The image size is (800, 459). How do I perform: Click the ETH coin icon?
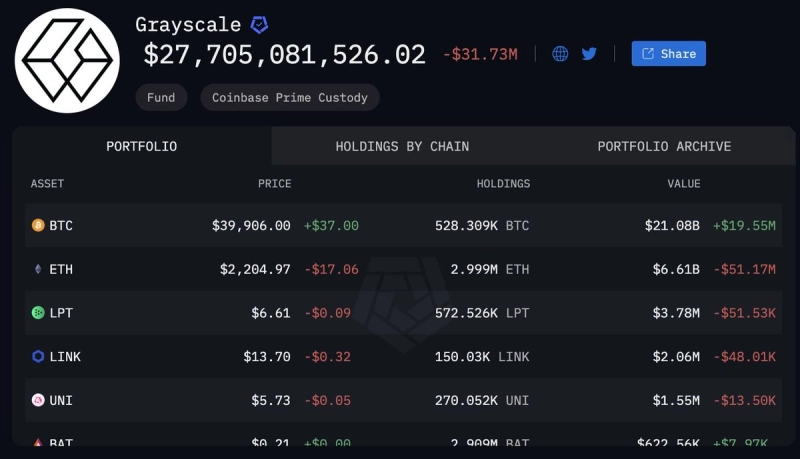[39, 270]
